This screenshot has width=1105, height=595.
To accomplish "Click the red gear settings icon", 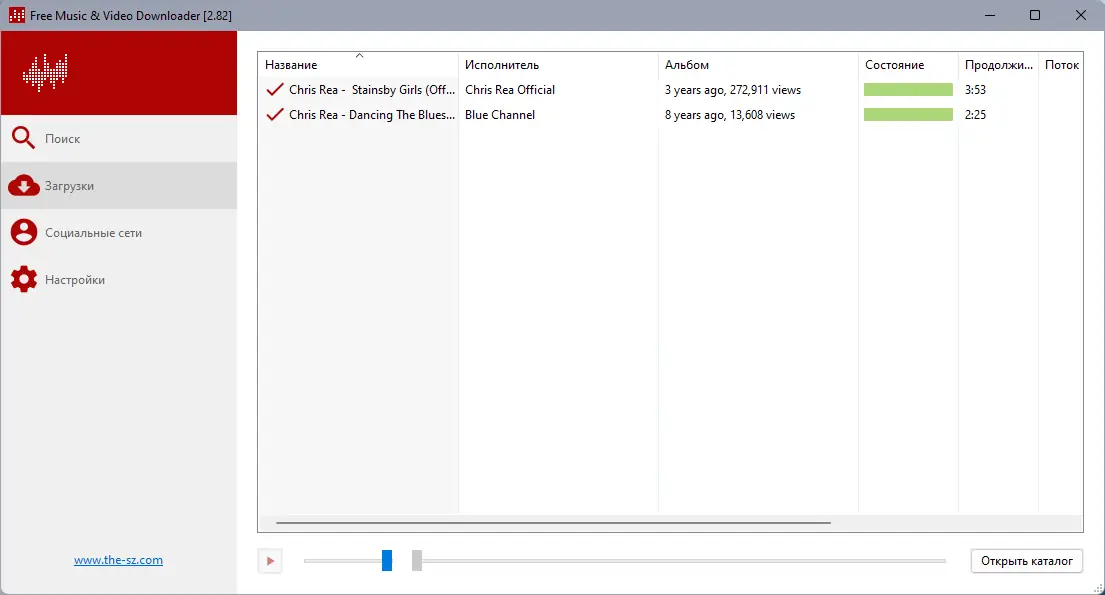I will [23, 279].
